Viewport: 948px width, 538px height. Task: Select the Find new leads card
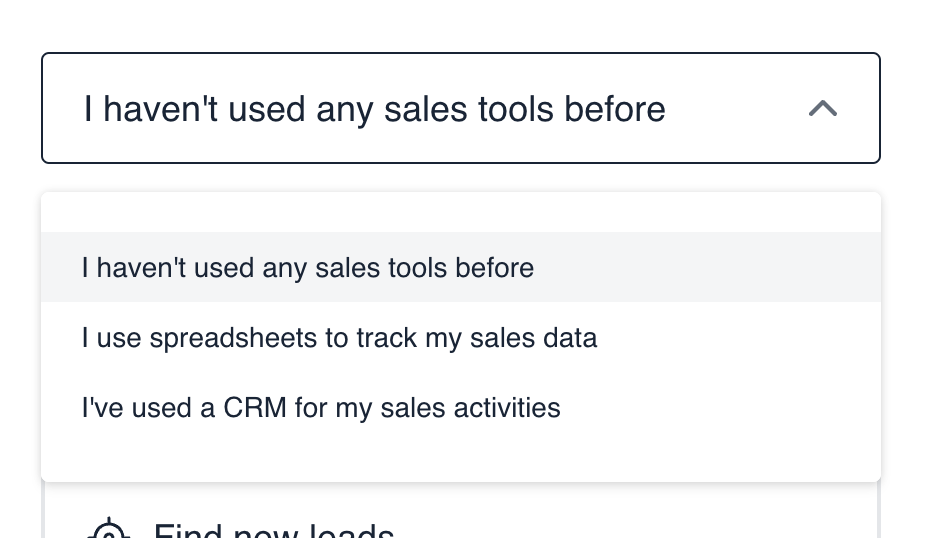[x=461, y=511]
